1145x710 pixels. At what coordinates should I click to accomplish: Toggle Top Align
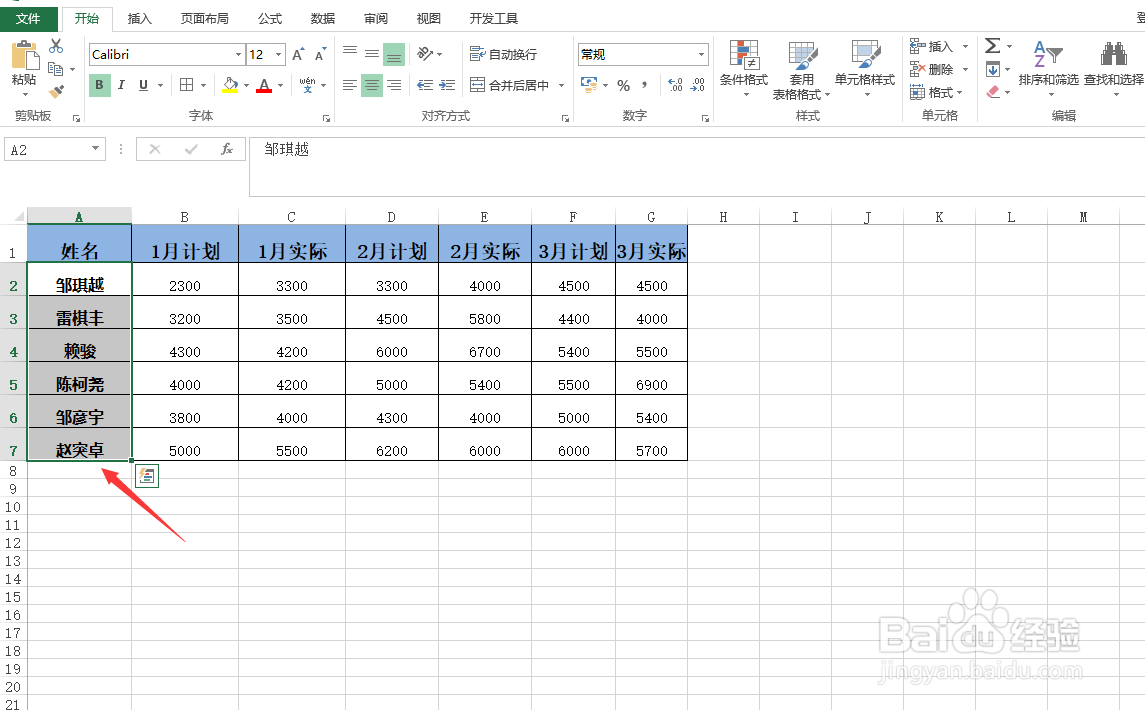click(350, 53)
